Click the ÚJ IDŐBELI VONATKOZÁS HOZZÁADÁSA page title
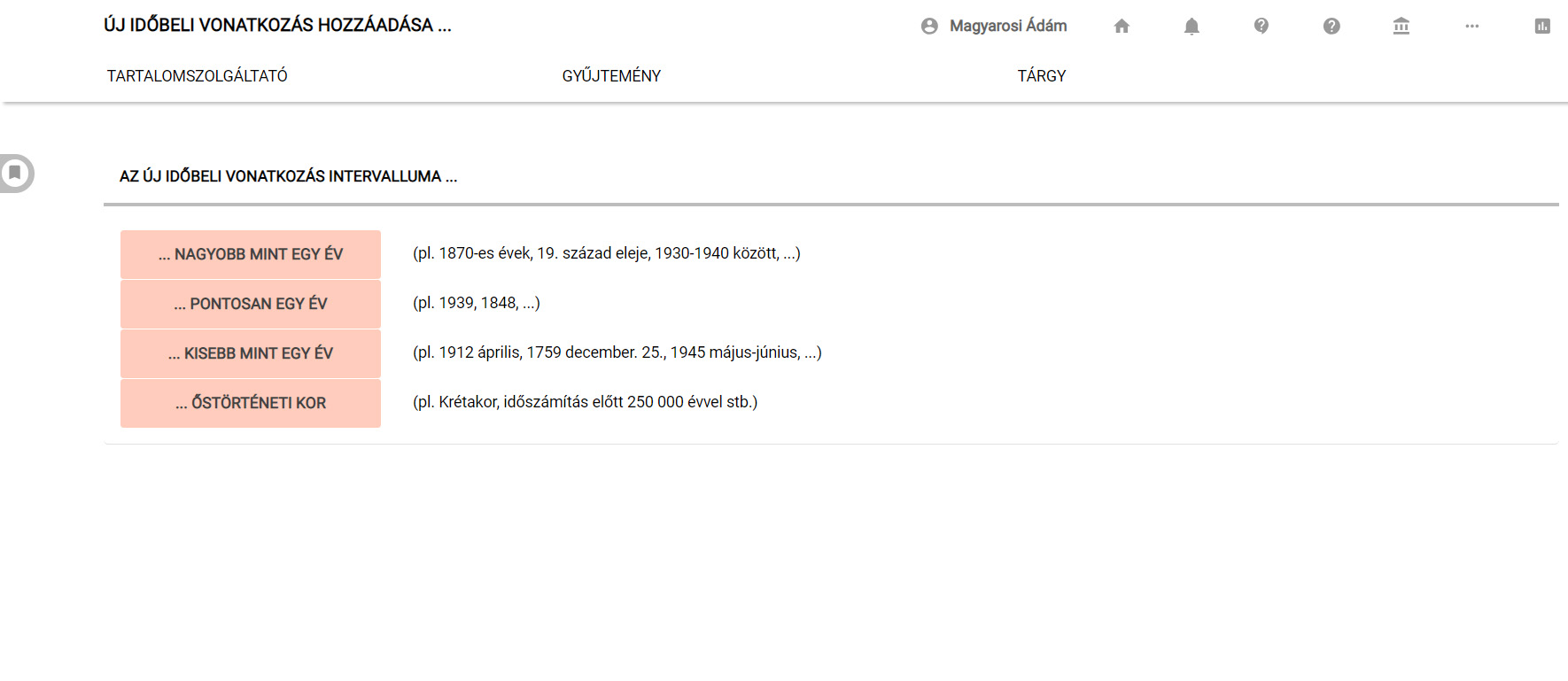Screen dimensions: 1568x681 coord(277,26)
